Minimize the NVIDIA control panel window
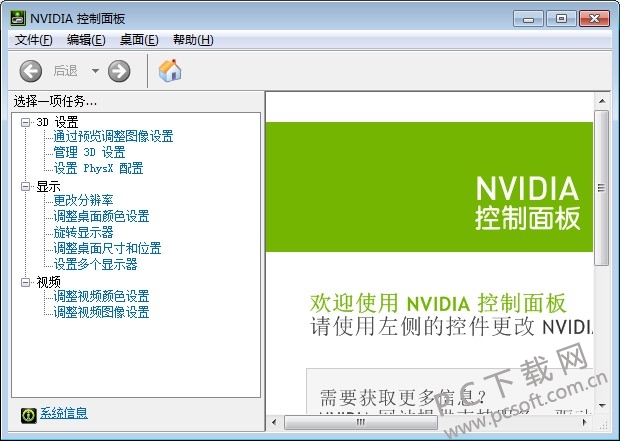Viewport: 620px width, 441px height. point(528,19)
